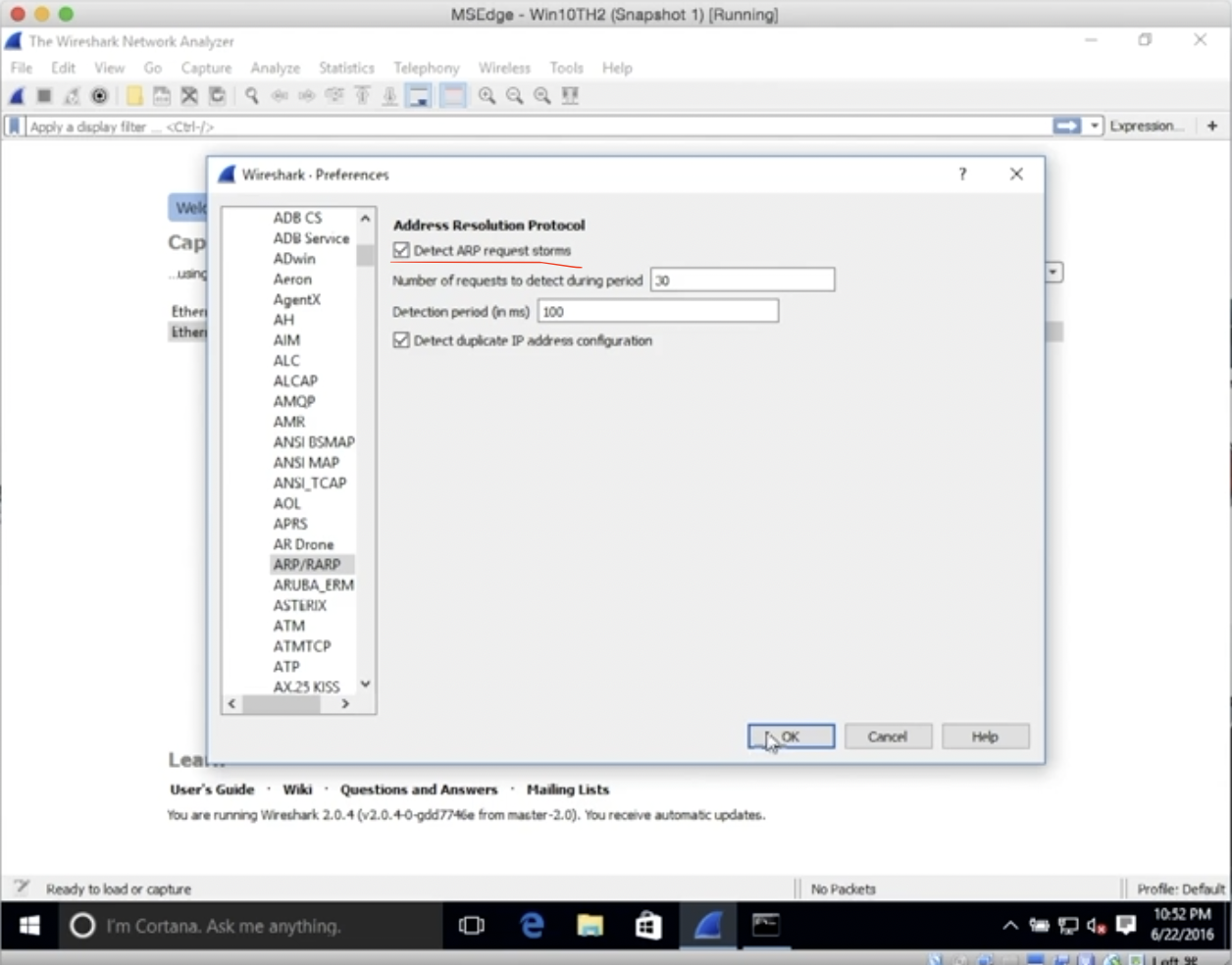
Task: Apply display filter arrow button
Action: coord(1066,126)
